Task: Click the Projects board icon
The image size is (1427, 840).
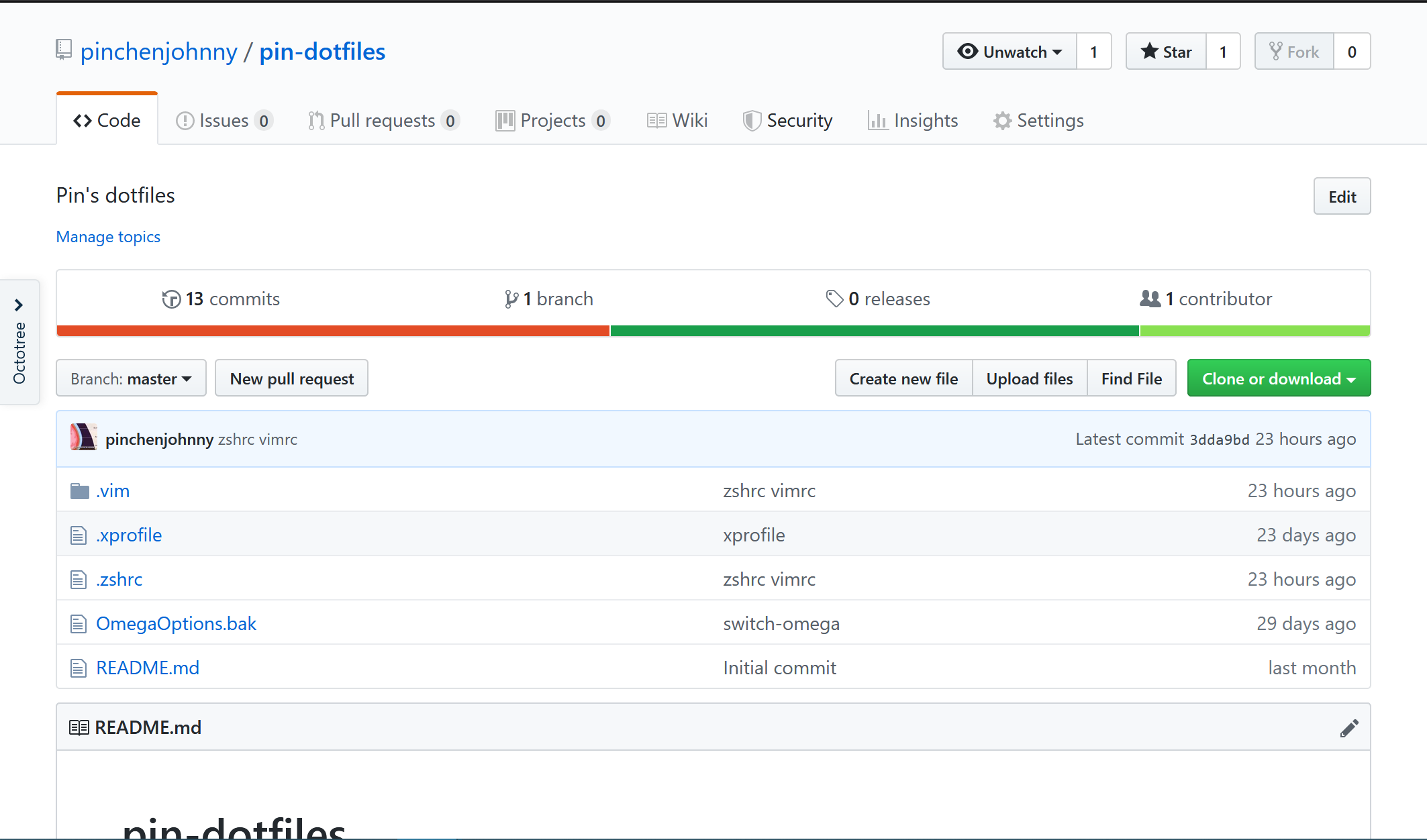Action: pyautogui.click(x=505, y=121)
